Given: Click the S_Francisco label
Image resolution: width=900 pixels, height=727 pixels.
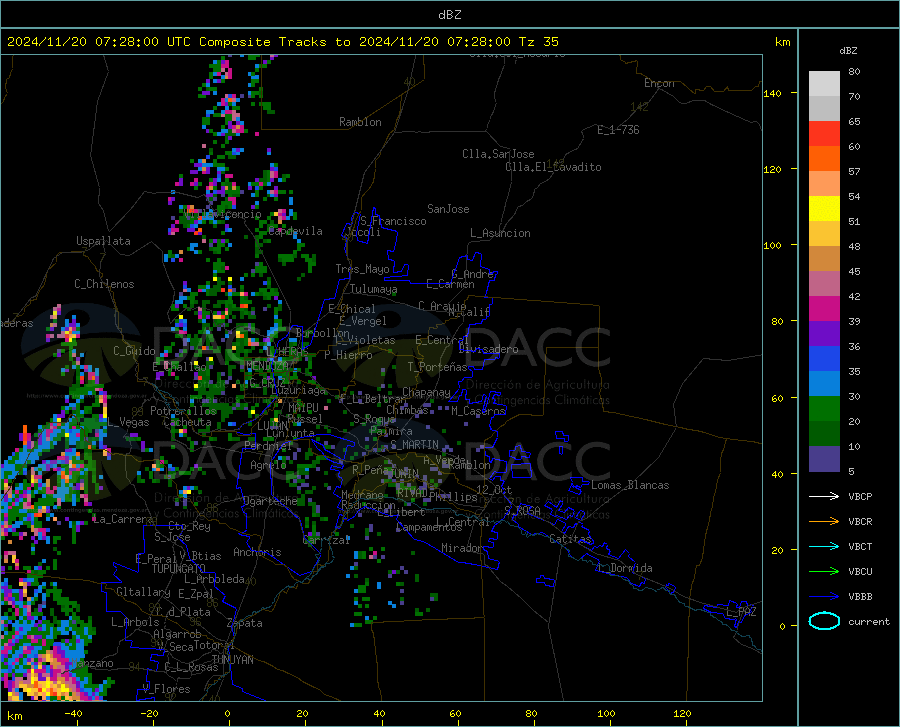Looking at the screenshot, I should (393, 221).
